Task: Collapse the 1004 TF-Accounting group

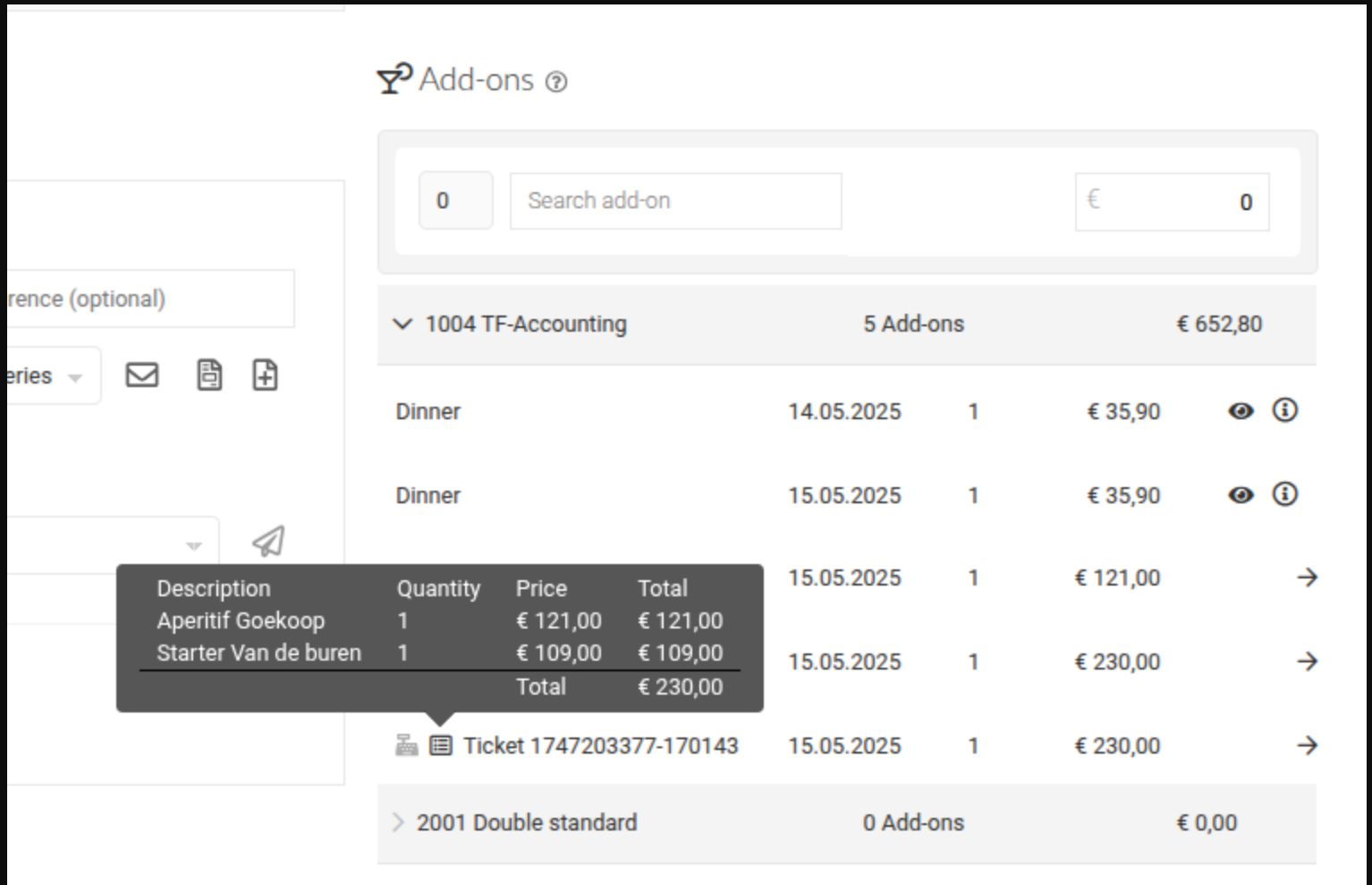Action: pos(402,324)
